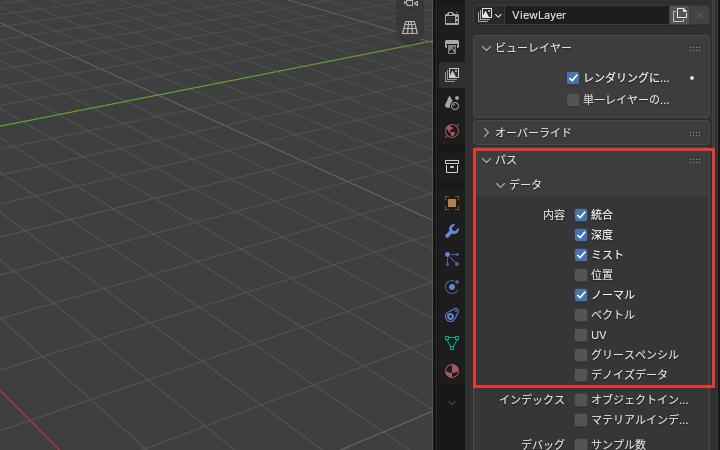Open the World properties tab
Screen dimensions: 720x450
[452, 131]
